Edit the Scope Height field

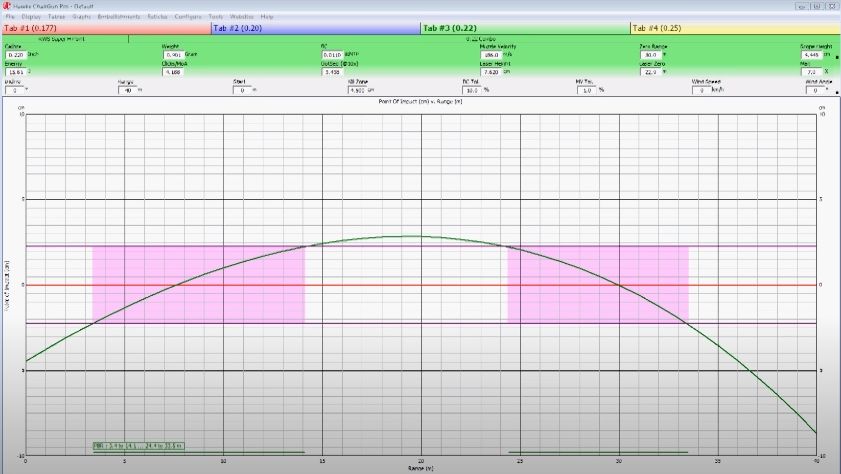(811, 55)
